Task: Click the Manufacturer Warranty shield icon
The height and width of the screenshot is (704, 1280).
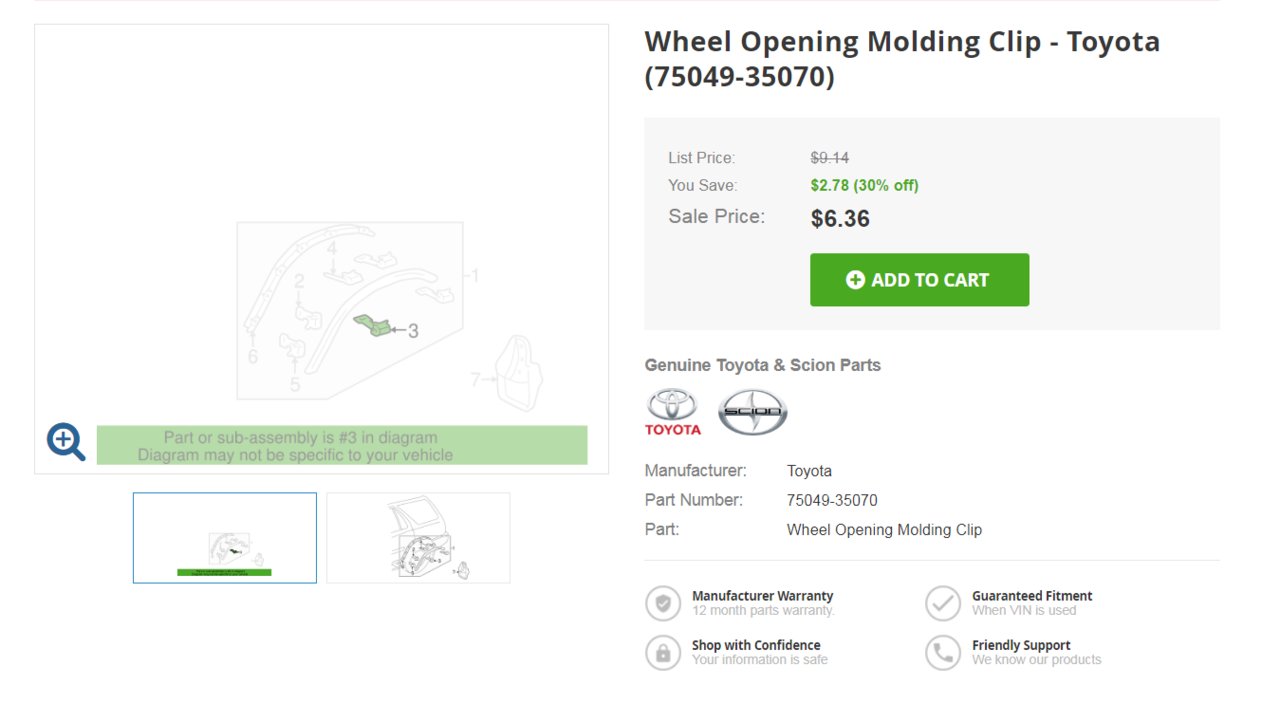Action: pyautogui.click(x=663, y=603)
